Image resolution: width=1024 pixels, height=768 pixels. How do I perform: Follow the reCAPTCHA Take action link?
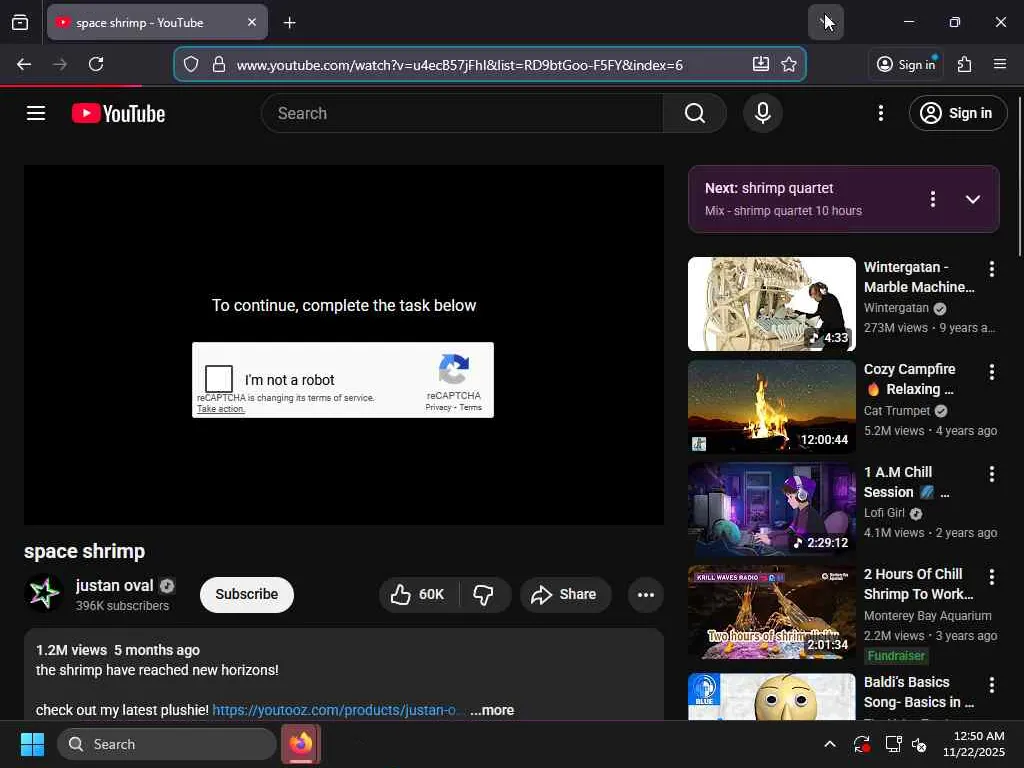[221, 409]
